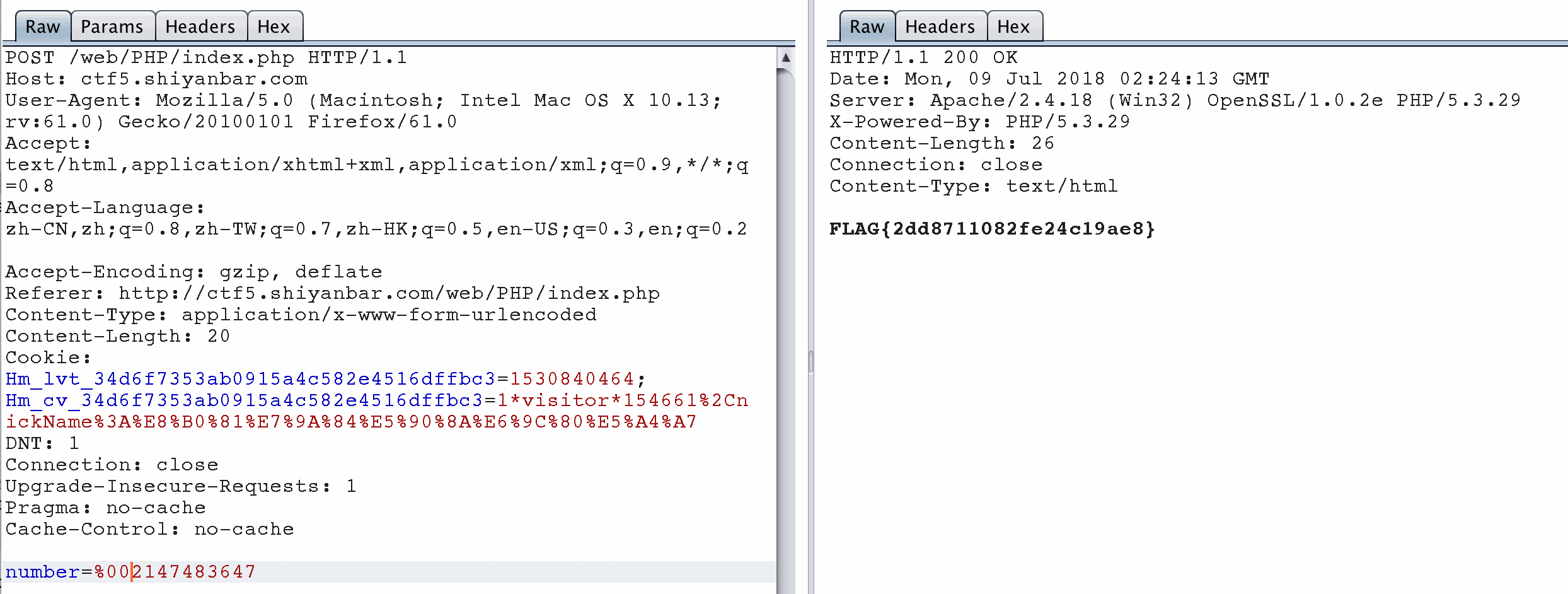Click the FLAG{2dd8711082fe24c19ae8} text
Image resolution: width=1568 pixels, height=594 pixels.
pos(993,229)
